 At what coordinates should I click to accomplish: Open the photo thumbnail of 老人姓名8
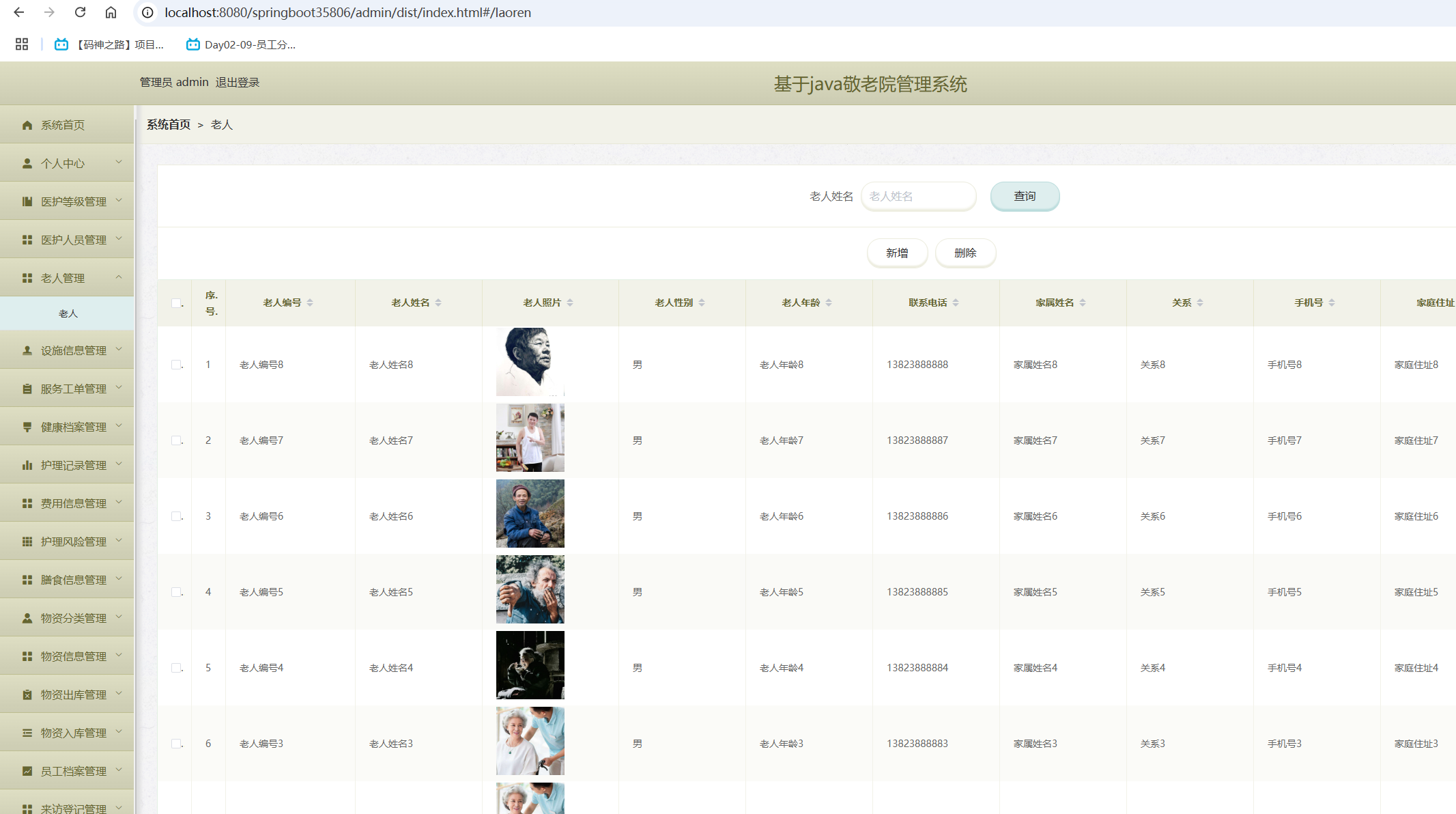click(x=530, y=362)
